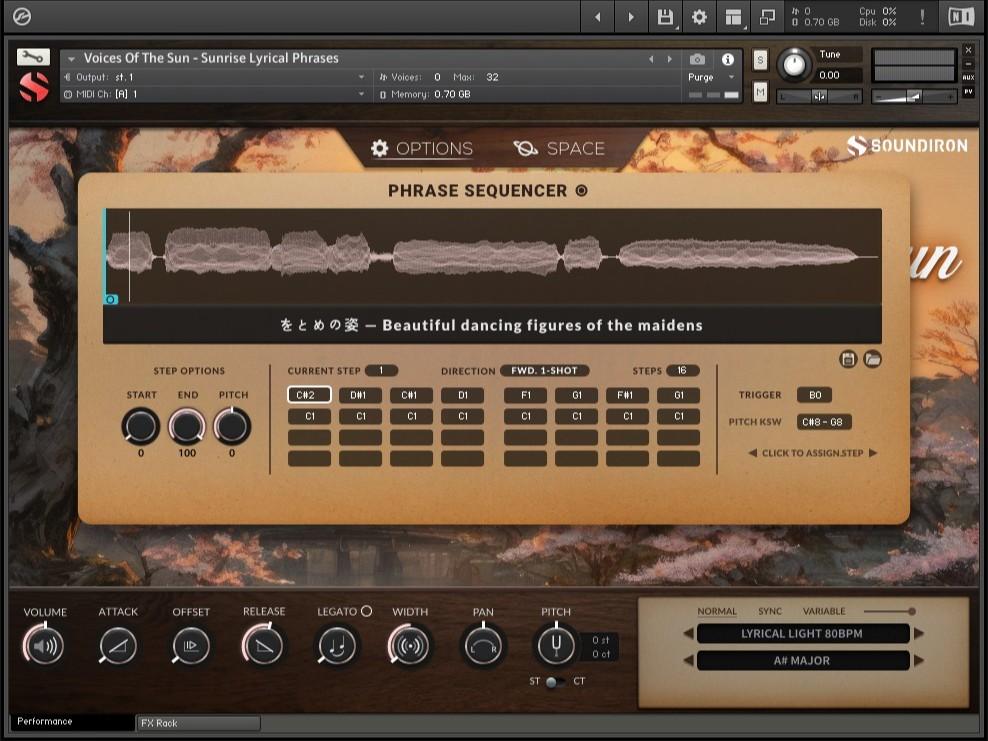The width and height of the screenshot is (988, 741).
Task: Click the NI logo in the top toolbar
Action: 963,16
